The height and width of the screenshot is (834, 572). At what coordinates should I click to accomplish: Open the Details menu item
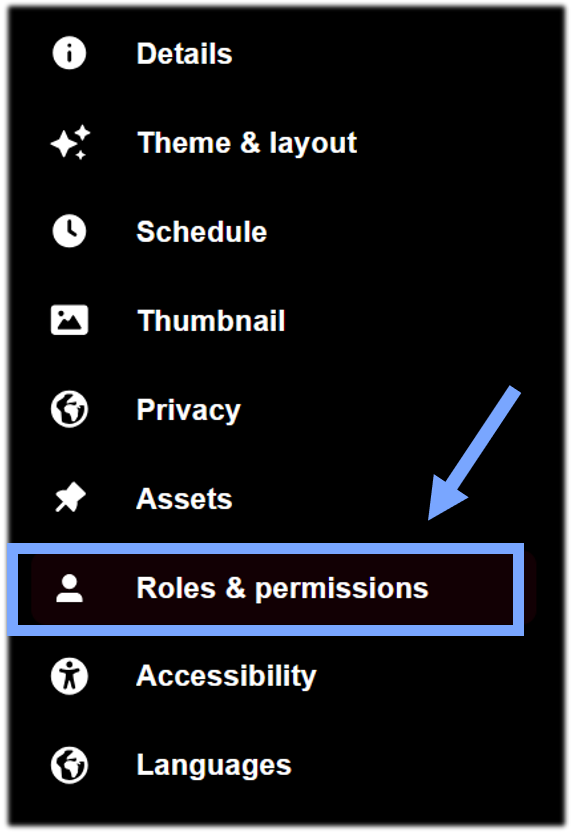[x=184, y=54]
